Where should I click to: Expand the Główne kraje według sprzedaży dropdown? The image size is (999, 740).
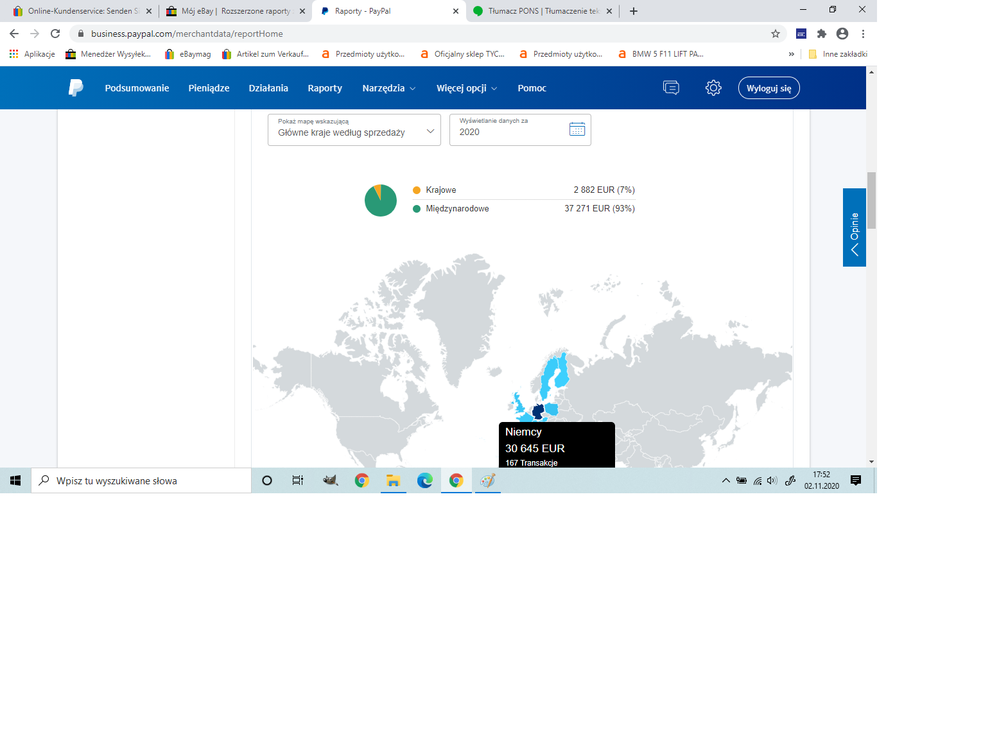354,130
